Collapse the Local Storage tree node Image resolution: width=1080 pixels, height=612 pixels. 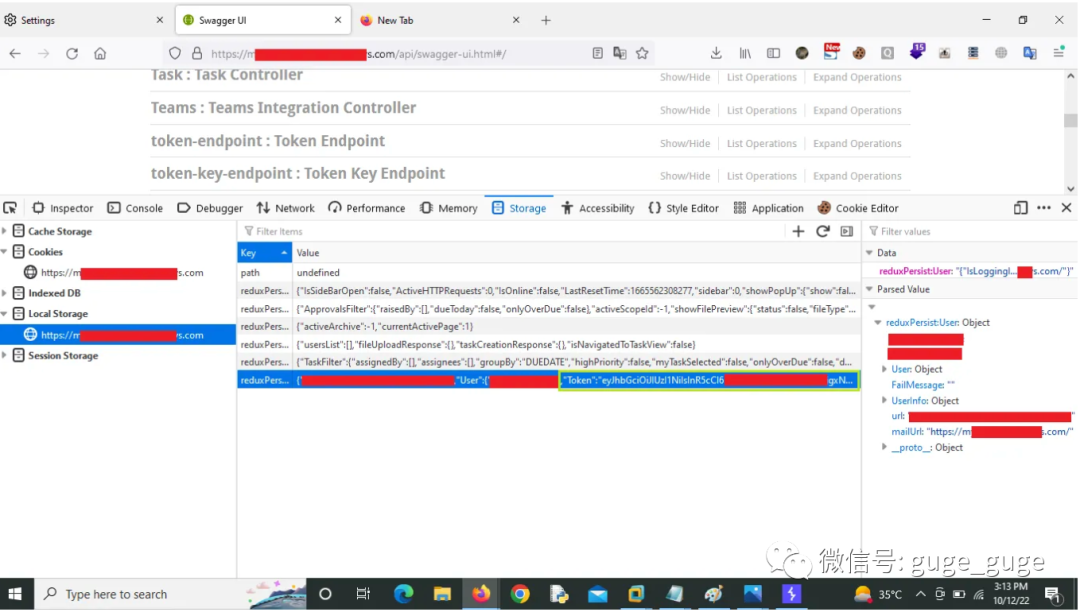click(5, 314)
